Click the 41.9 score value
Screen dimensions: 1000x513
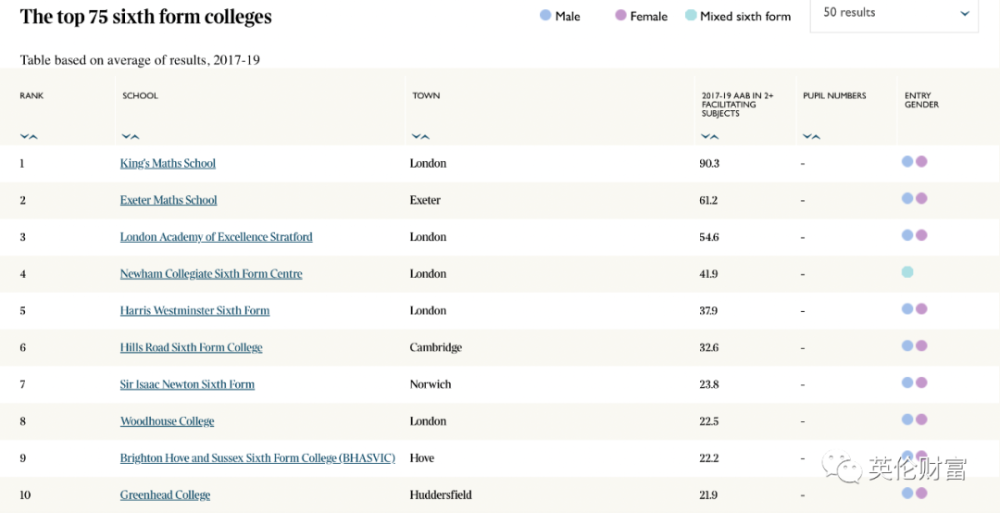point(709,274)
